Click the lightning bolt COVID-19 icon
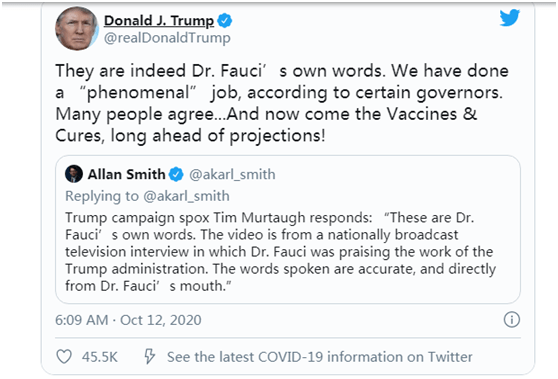Image resolution: width=558 pixels, height=379 pixels. pos(149,356)
